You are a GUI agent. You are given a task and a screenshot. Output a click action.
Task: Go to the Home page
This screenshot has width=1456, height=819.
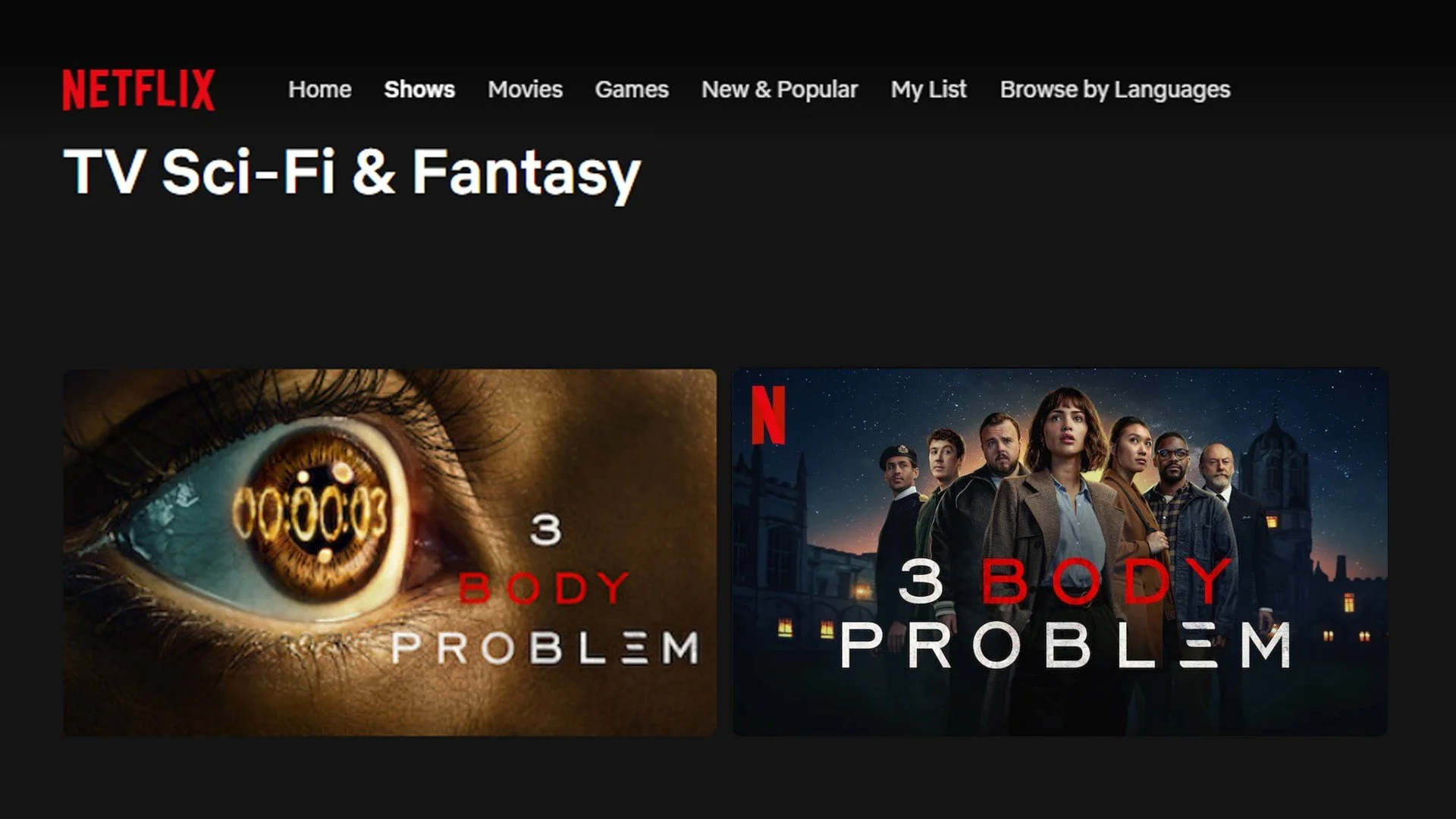pos(319,89)
